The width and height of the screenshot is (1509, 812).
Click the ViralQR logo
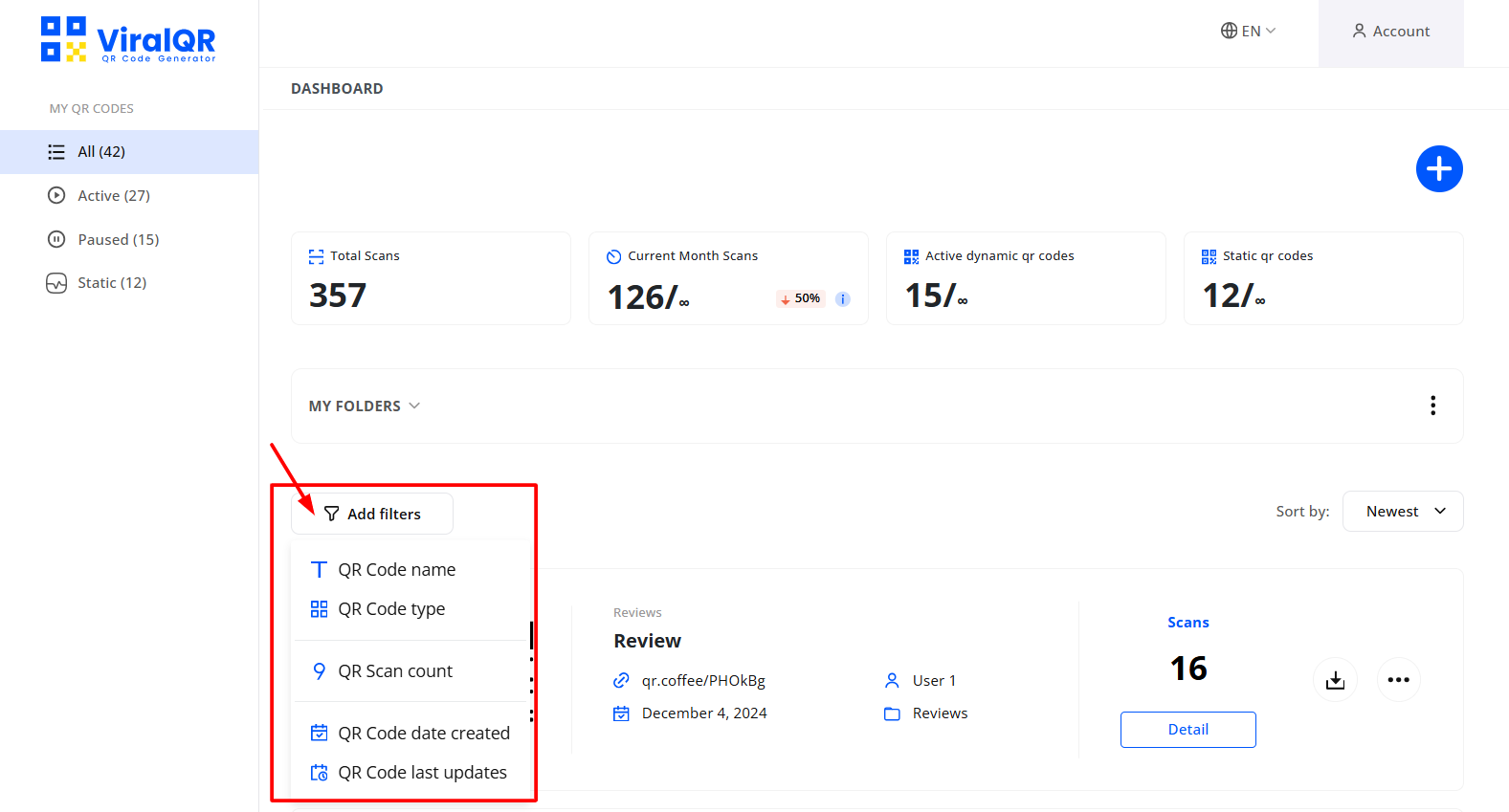(x=128, y=39)
